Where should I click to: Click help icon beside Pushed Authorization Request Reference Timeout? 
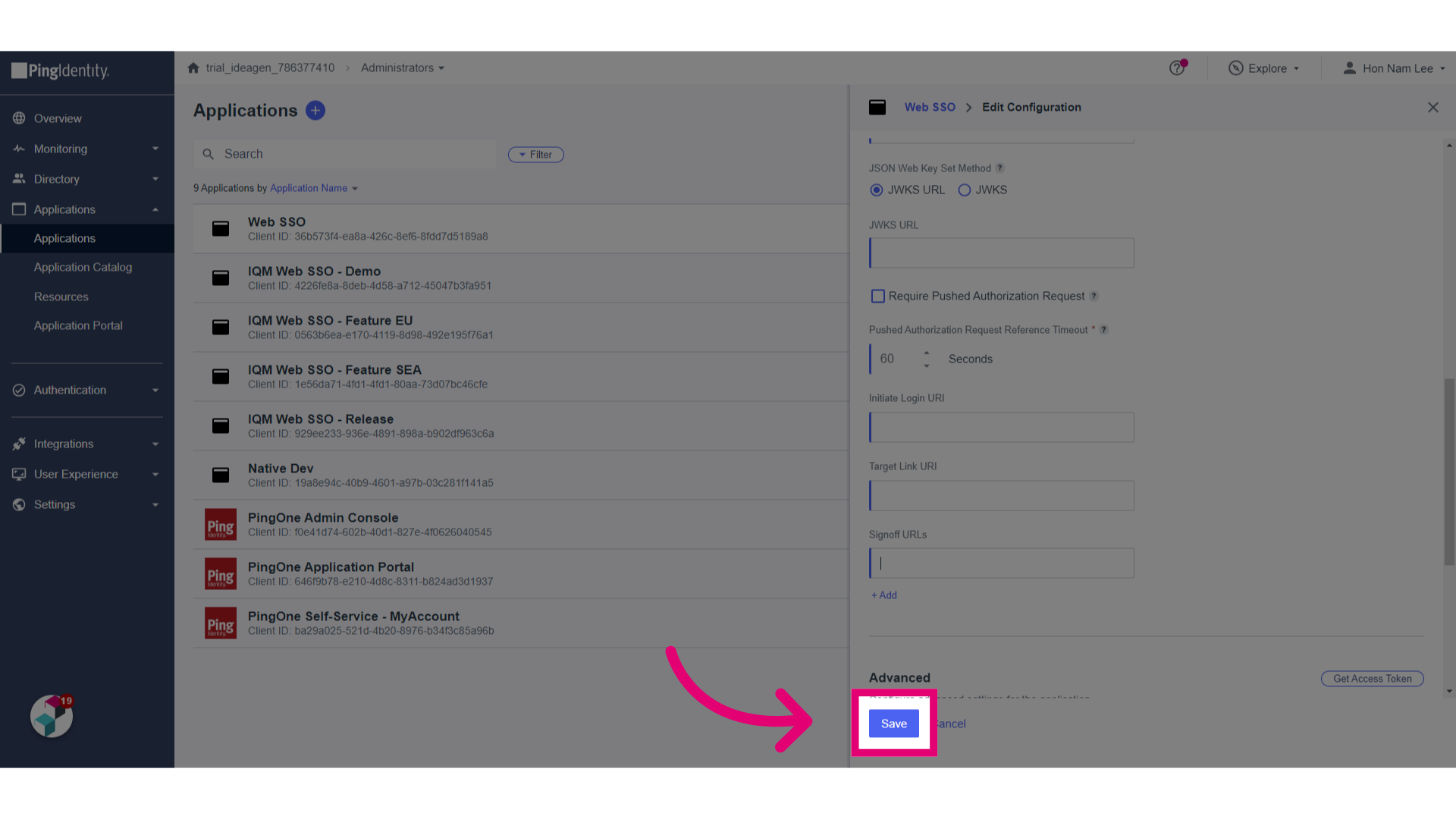pos(1104,330)
